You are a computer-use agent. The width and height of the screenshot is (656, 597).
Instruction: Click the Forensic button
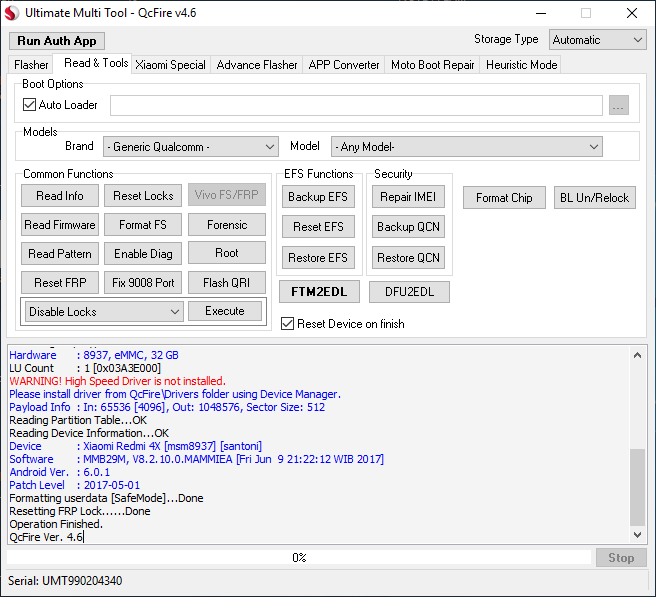(227, 225)
